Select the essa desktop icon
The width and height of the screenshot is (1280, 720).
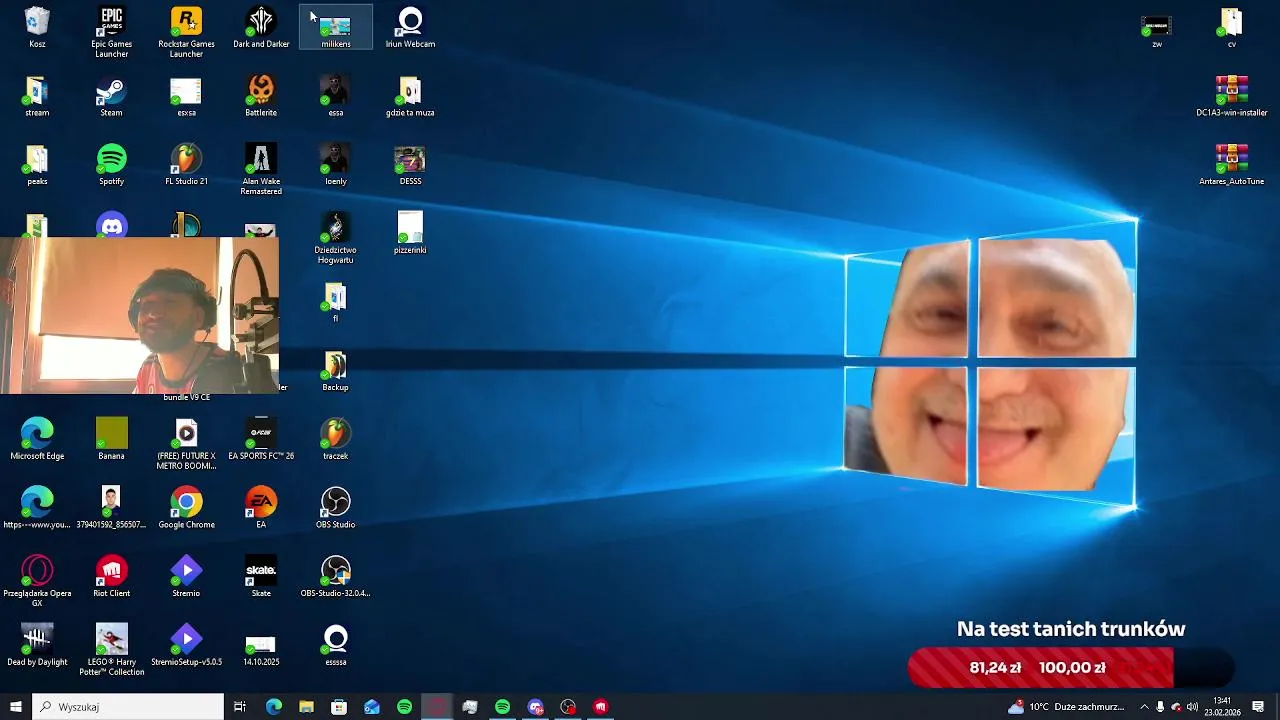[335, 97]
